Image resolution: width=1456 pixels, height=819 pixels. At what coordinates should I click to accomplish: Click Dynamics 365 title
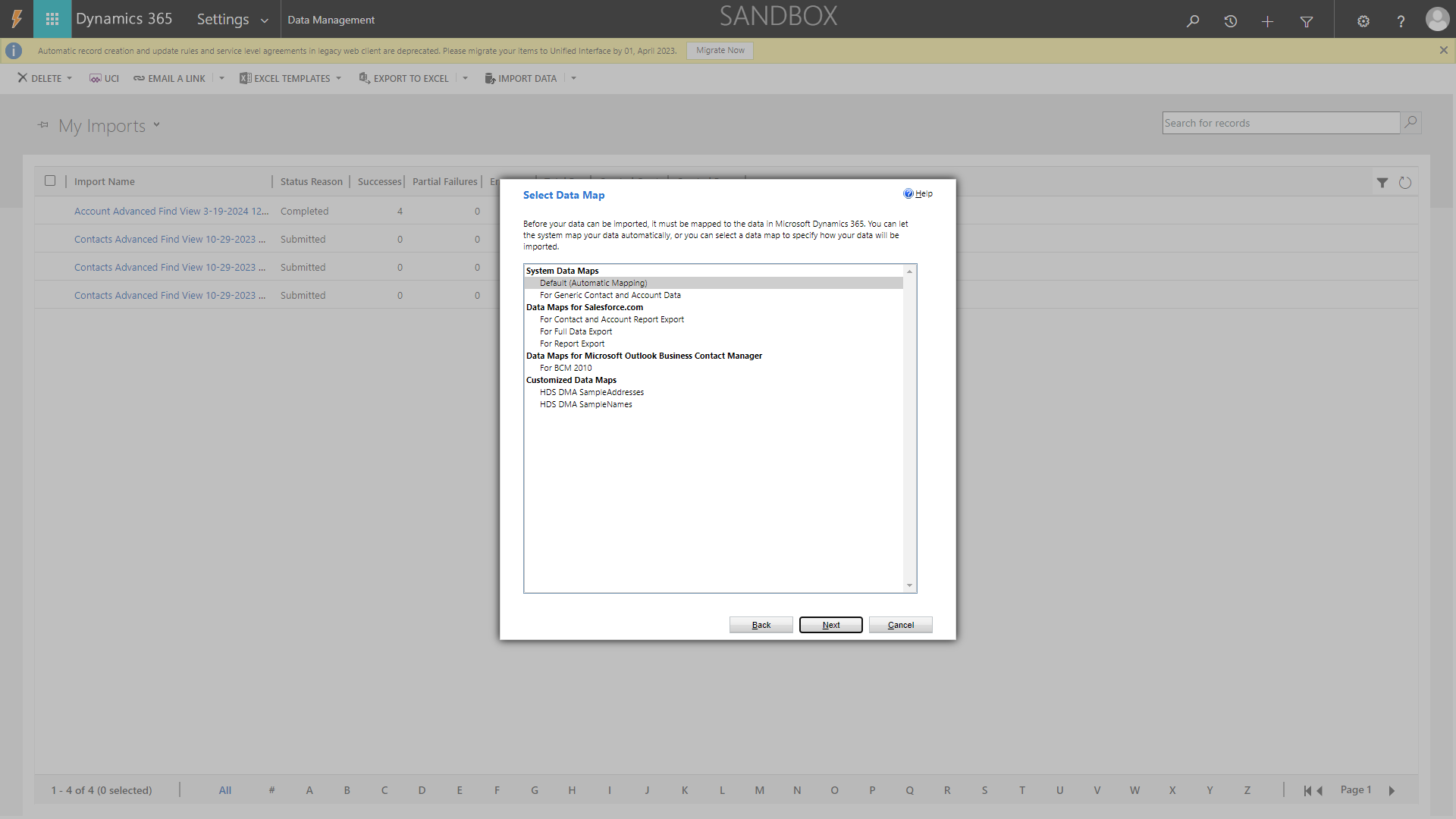[x=124, y=19]
